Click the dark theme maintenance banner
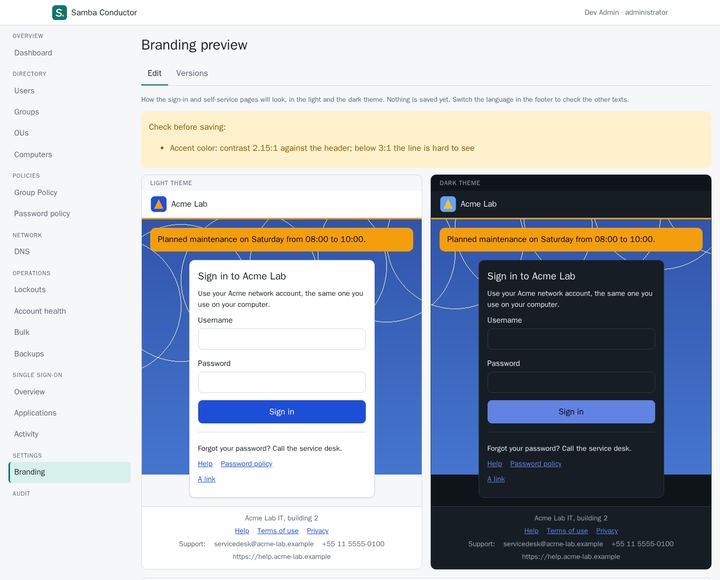Screen dimensions: 720x580 (571, 240)
